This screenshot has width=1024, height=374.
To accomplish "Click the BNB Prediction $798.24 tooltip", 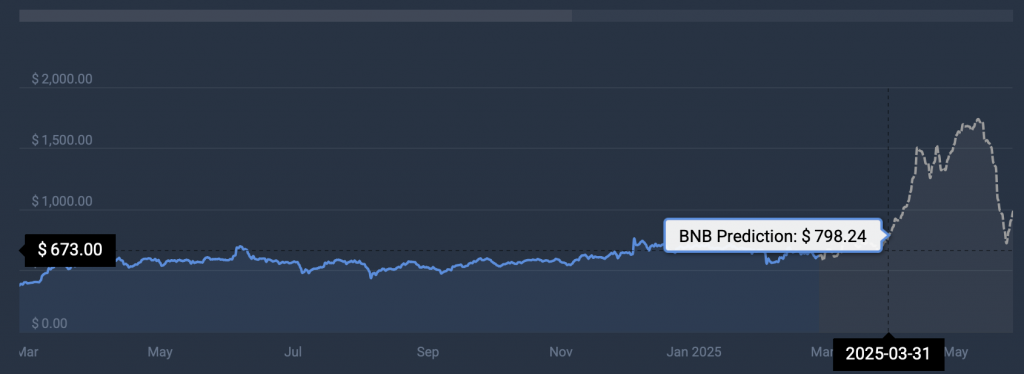I will (773, 236).
